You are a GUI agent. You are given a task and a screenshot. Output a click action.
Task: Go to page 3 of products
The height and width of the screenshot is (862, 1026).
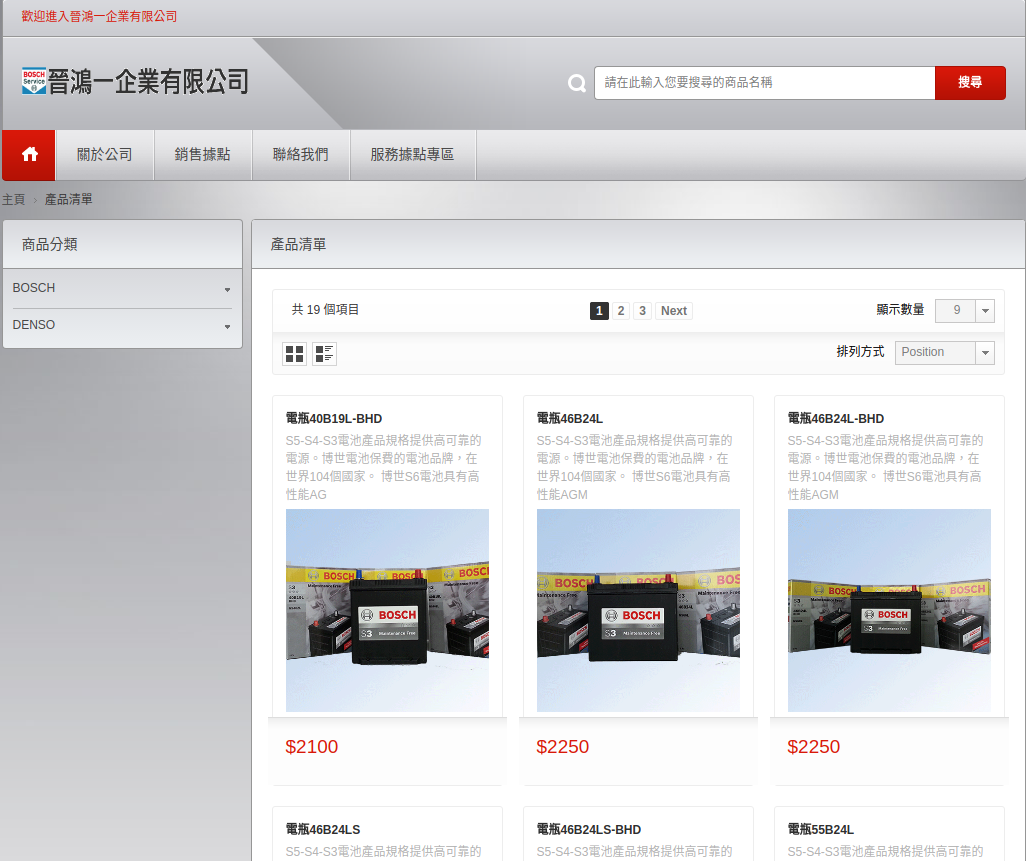[643, 311]
